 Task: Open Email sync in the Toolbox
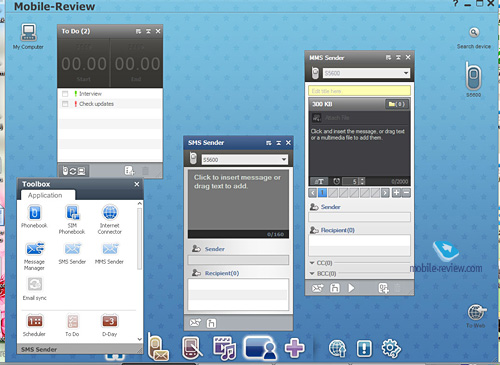(x=34, y=285)
